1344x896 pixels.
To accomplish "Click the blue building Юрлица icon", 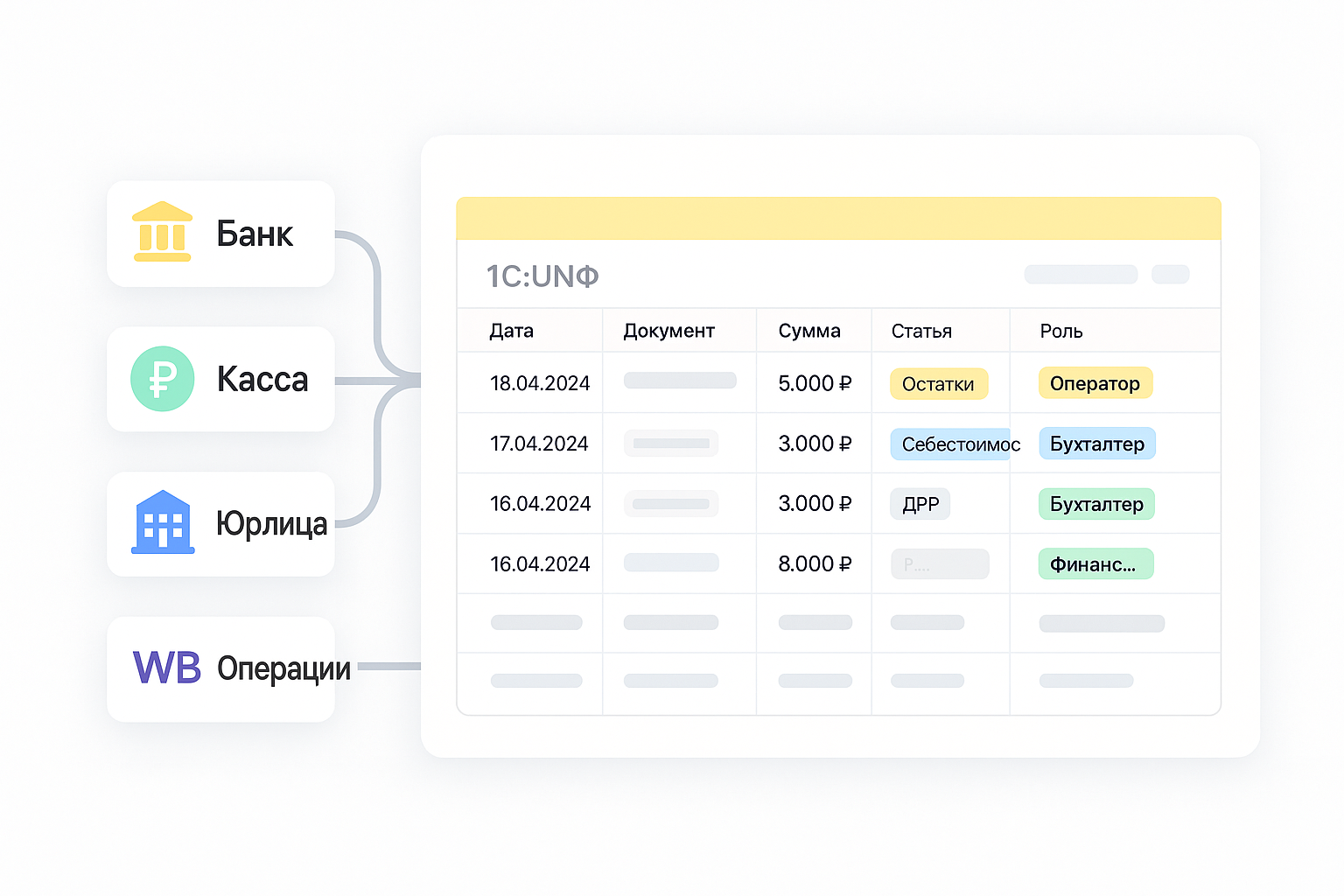I will 163,522.
